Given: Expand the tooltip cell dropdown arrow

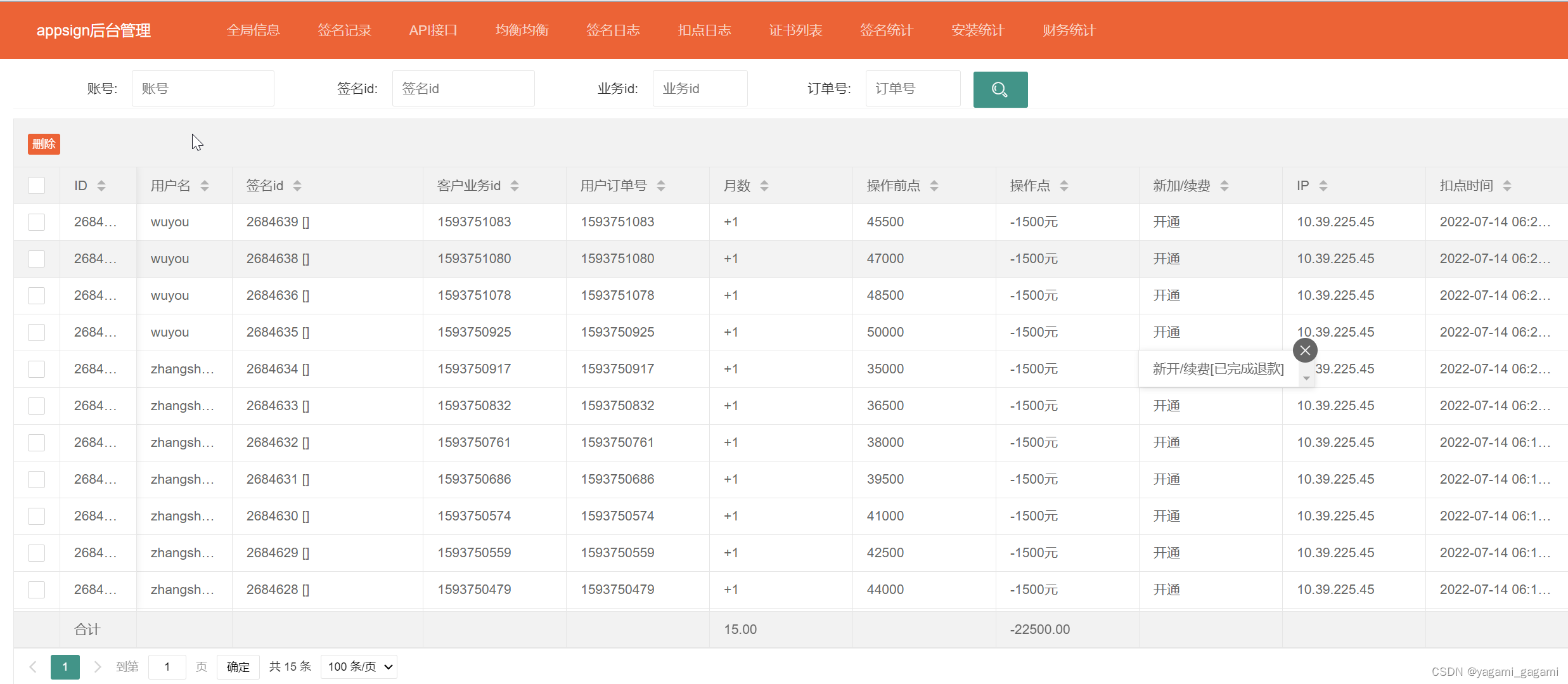Looking at the screenshot, I should point(1306,378).
